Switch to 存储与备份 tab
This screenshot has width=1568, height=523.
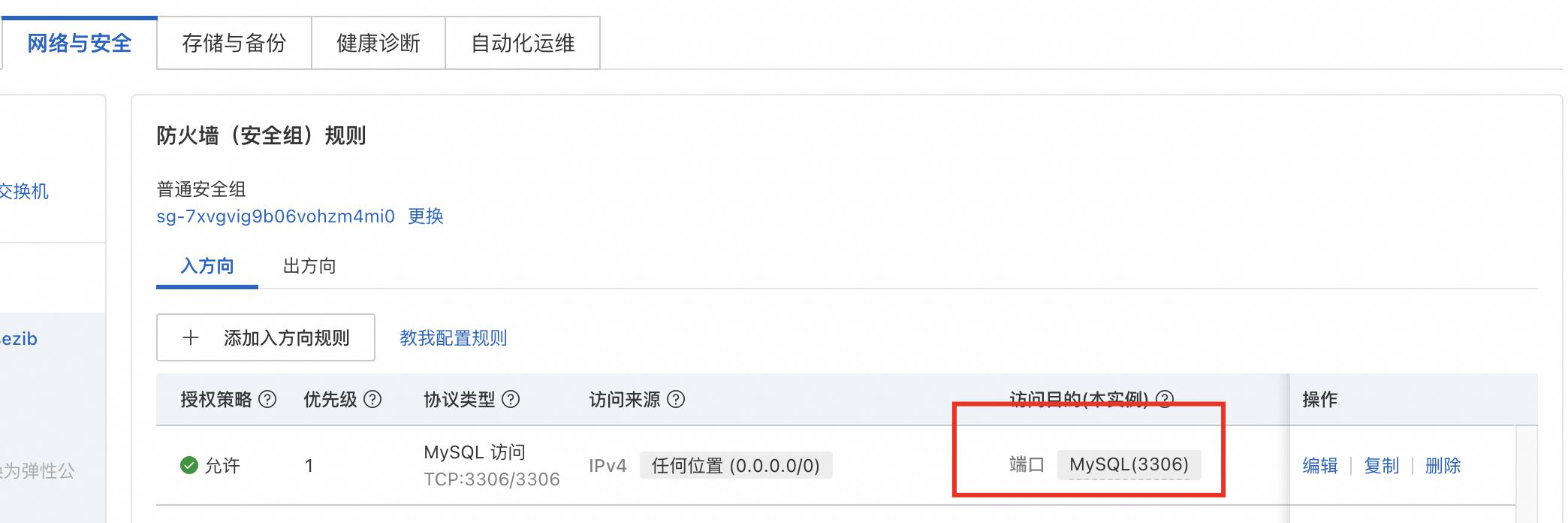[234, 43]
